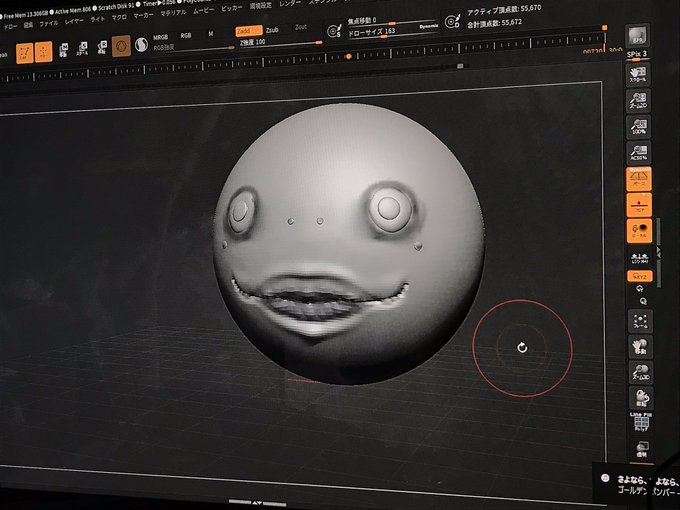Toggle the local symmetry ローカル button

click(640, 230)
